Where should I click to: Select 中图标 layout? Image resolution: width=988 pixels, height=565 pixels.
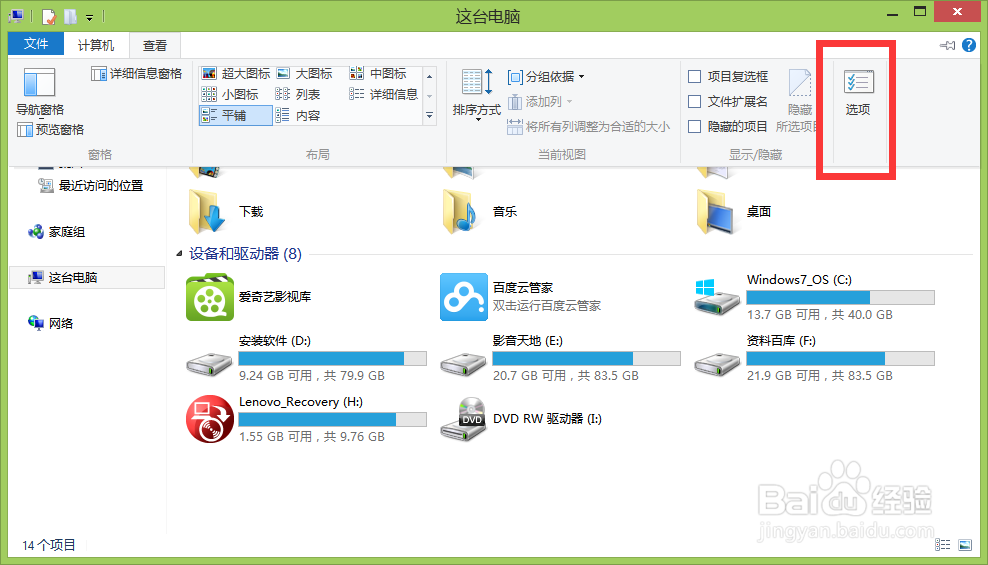tap(378, 74)
